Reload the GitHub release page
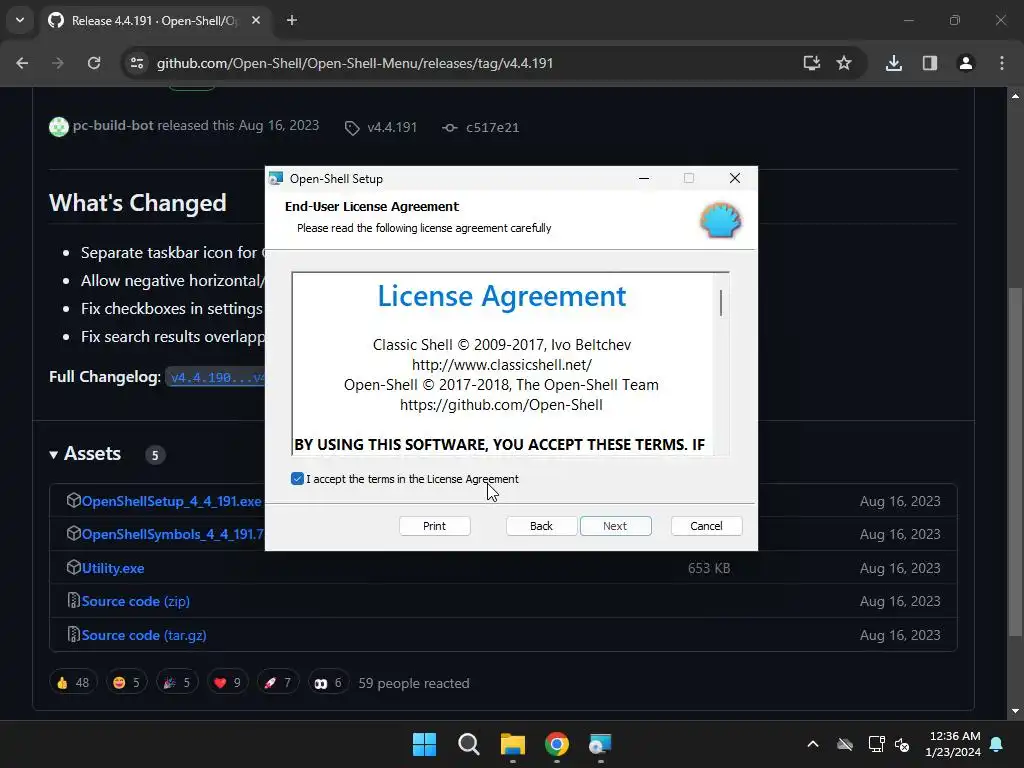The width and height of the screenshot is (1024, 768). point(94,63)
